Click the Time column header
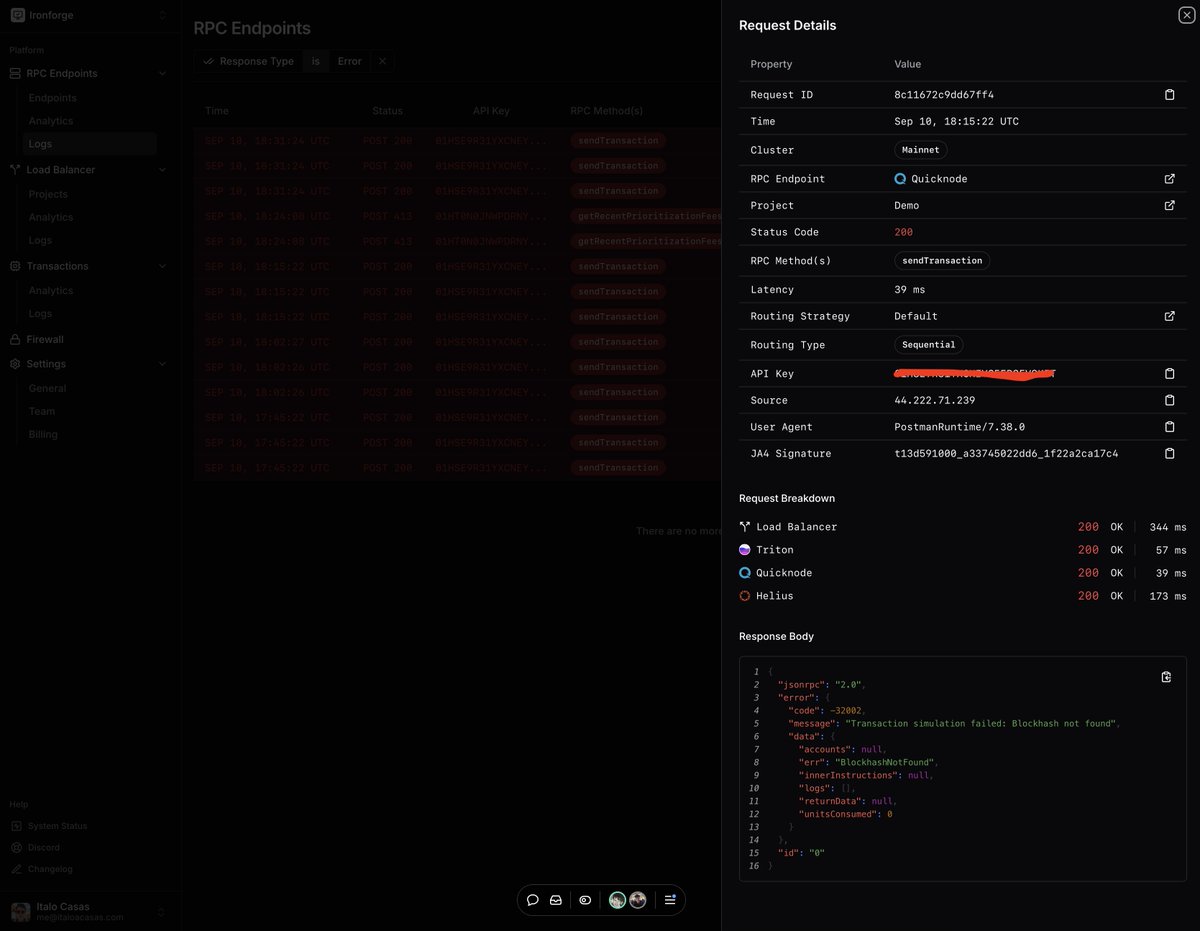 (x=217, y=111)
